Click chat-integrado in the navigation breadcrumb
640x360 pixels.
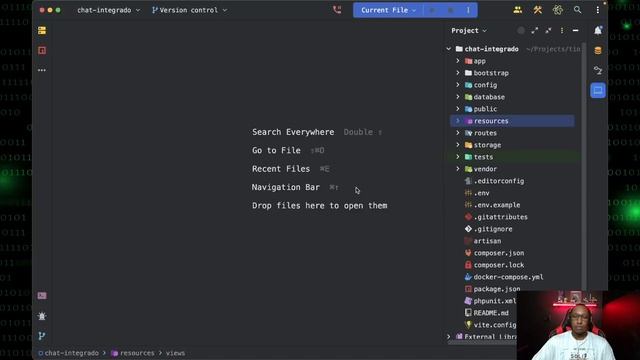tap(71, 353)
